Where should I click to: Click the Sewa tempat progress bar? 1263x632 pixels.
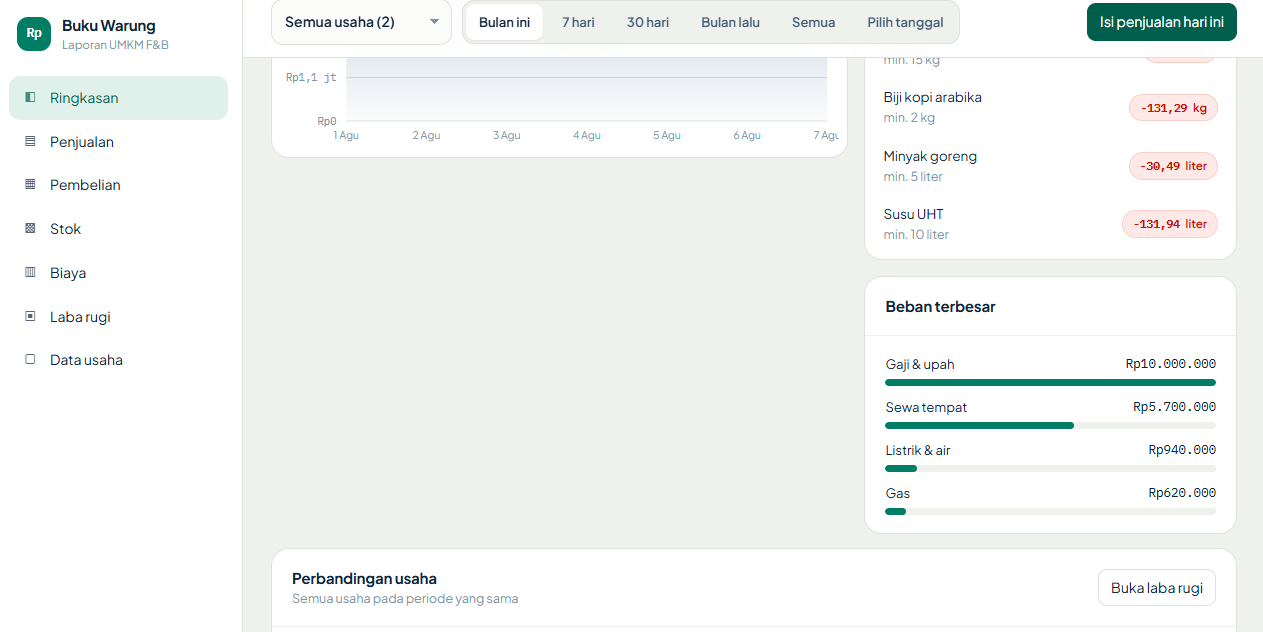1050,425
